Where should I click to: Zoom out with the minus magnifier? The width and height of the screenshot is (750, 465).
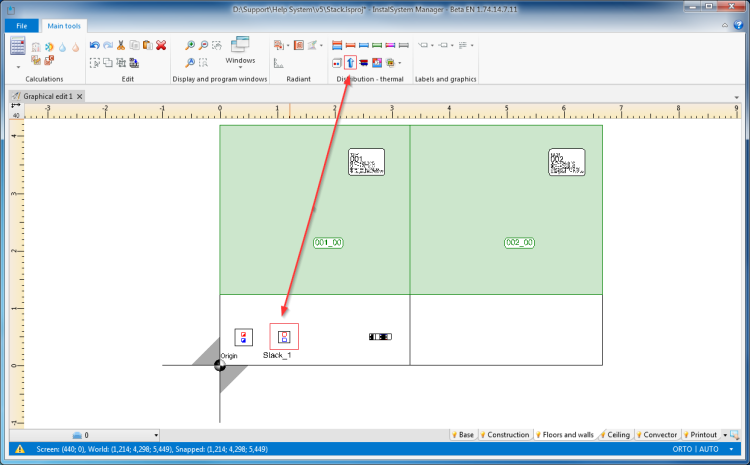click(x=203, y=45)
